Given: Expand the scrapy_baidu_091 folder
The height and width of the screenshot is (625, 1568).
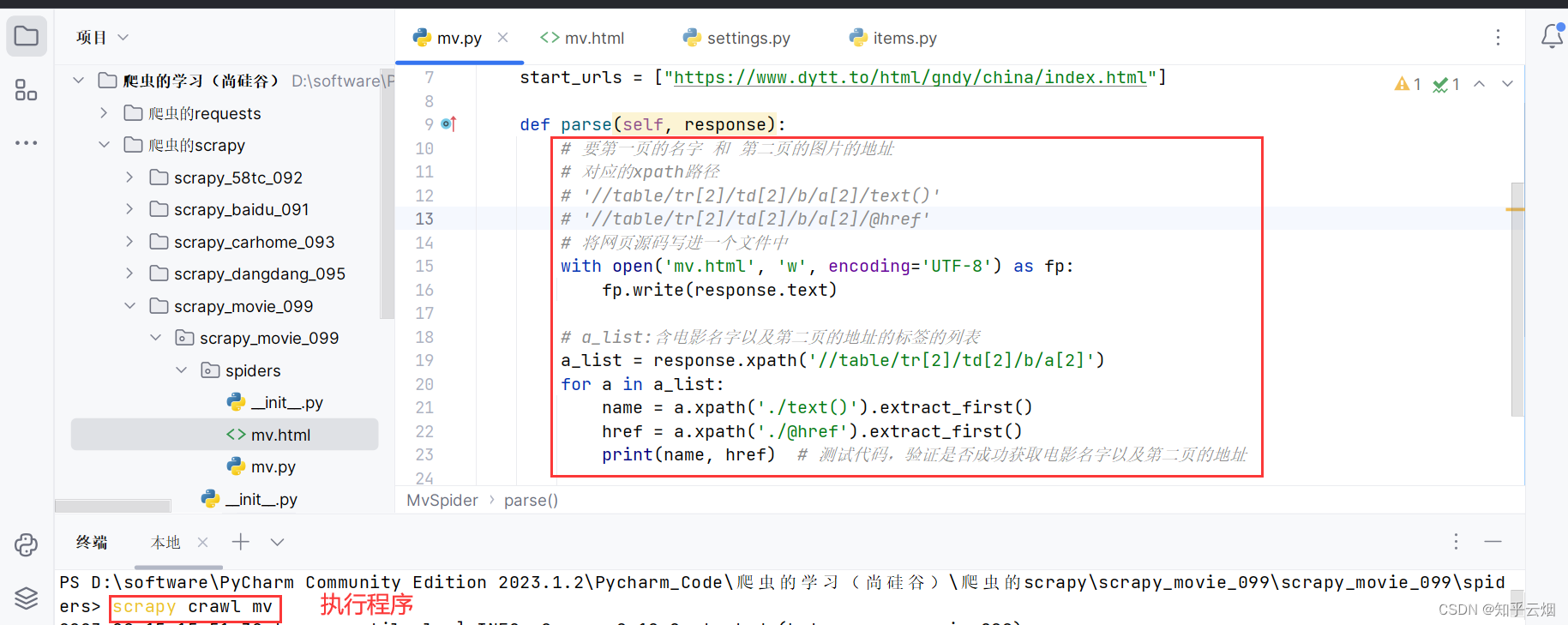Looking at the screenshot, I should click(129, 209).
